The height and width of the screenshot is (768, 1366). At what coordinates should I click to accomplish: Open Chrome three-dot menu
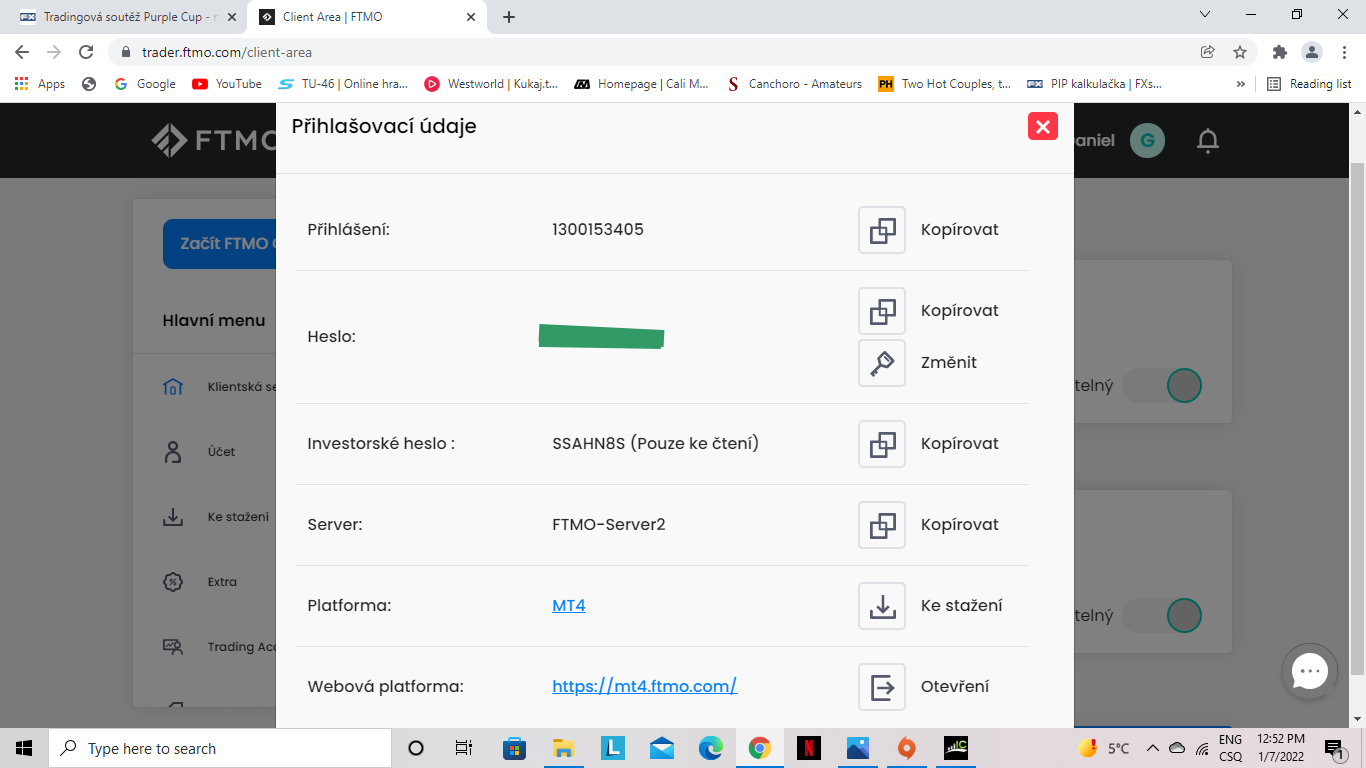pyautogui.click(x=1342, y=52)
